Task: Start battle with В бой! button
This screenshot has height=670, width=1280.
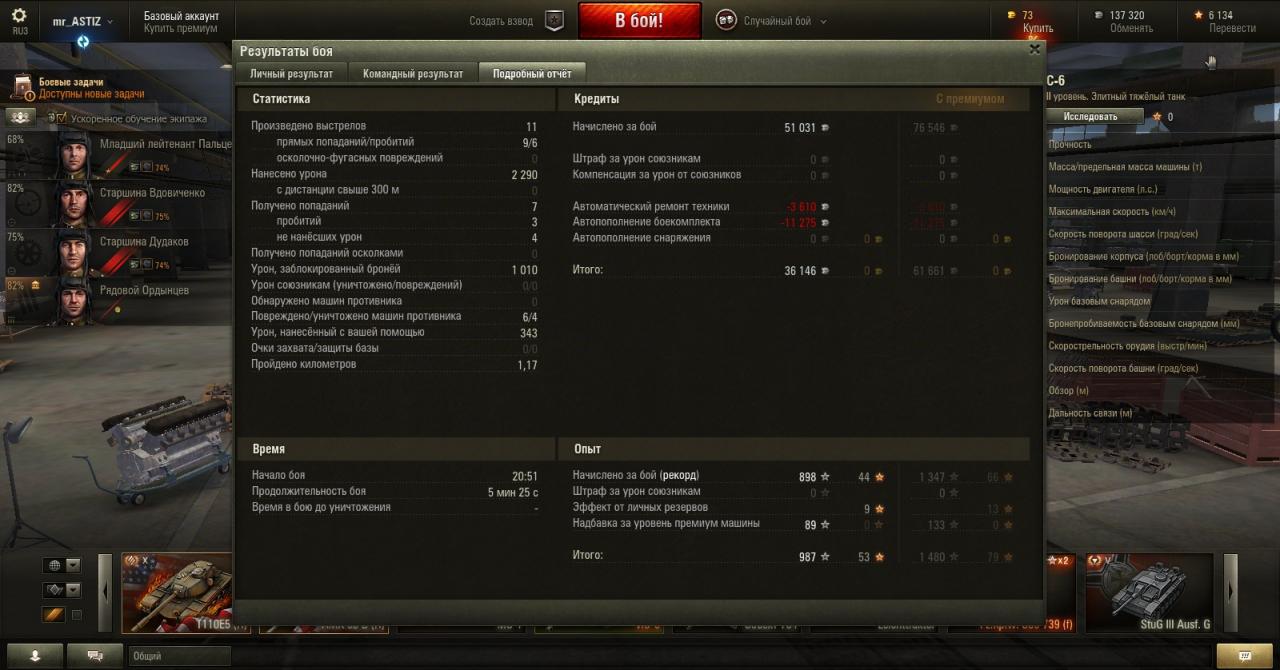Action: coord(639,20)
